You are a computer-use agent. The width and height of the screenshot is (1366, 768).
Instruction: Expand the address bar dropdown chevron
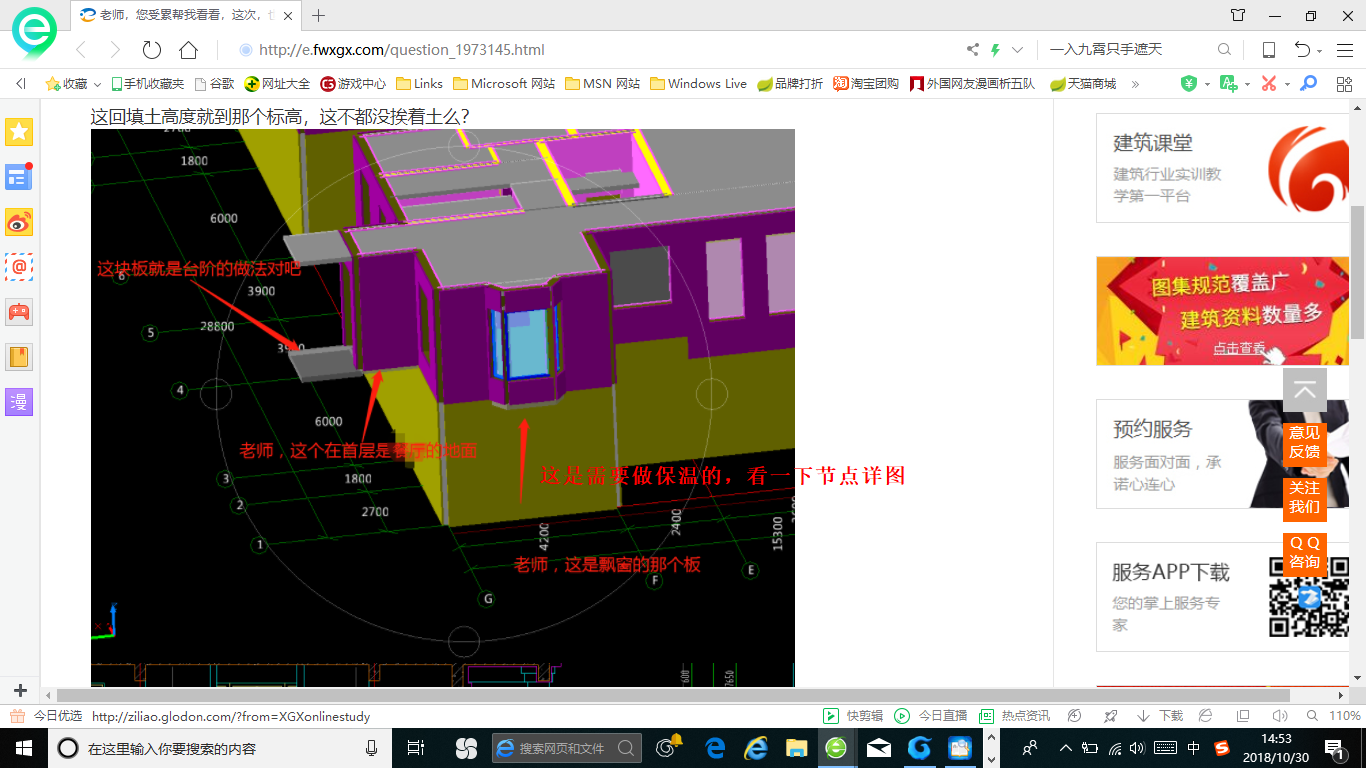coord(1018,50)
